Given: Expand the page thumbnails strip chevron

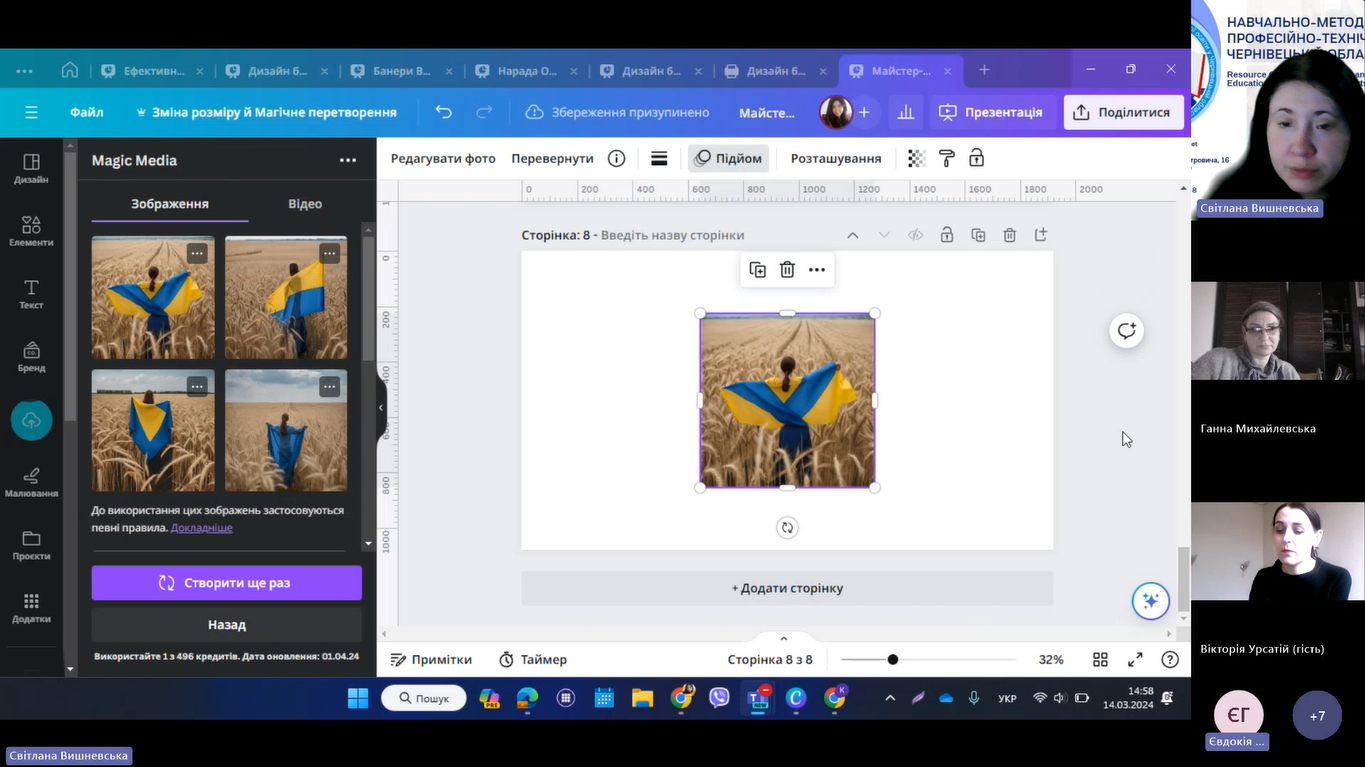Looking at the screenshot, I should (784, 639).
